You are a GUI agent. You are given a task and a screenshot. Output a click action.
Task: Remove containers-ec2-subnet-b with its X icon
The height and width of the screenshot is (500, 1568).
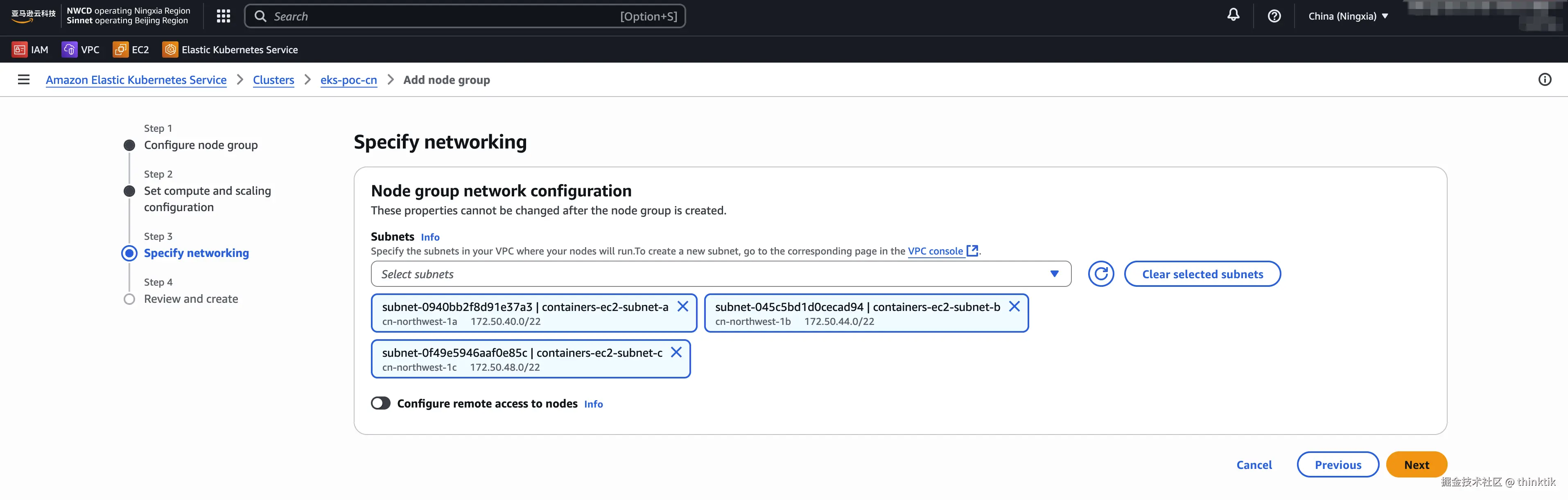click(x=1014, y=306)
